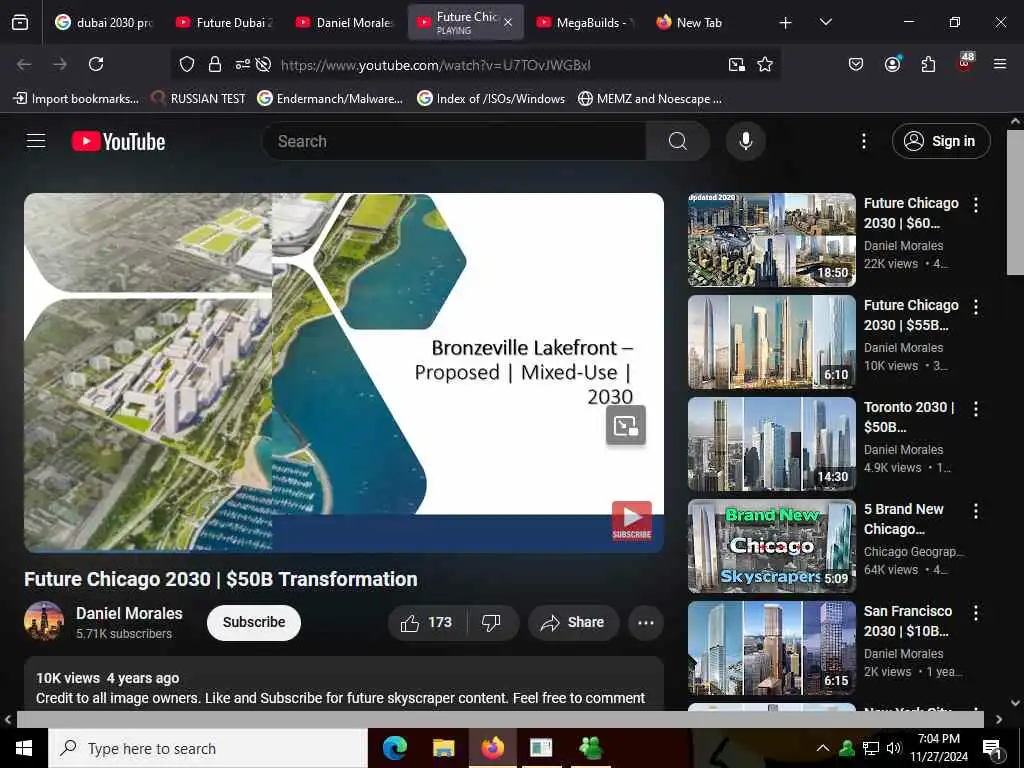Screen dimensions: 1024x768
Task: Open Future Chicago 2030 18:50 video thumbnail
Action: pos(771,240)
